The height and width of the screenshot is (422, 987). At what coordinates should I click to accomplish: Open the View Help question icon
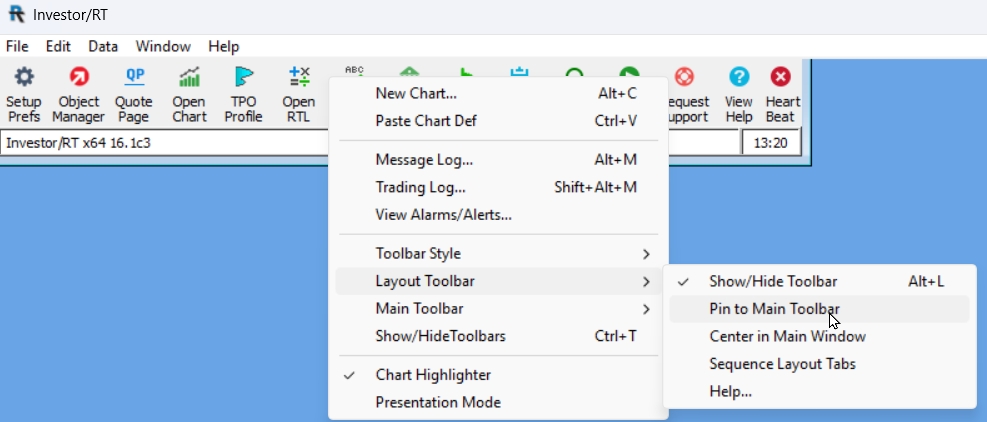click(738, 77)
